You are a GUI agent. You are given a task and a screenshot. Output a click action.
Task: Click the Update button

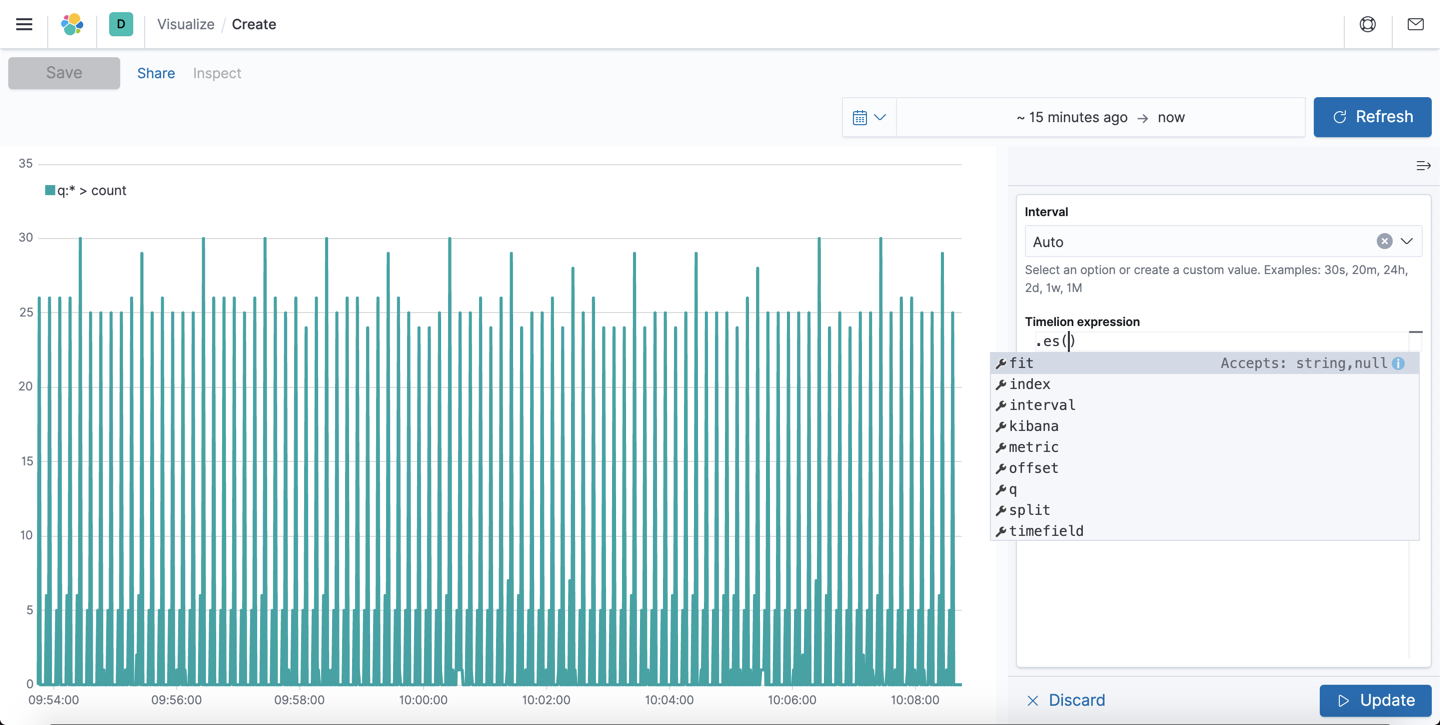tap(1375, 700)
